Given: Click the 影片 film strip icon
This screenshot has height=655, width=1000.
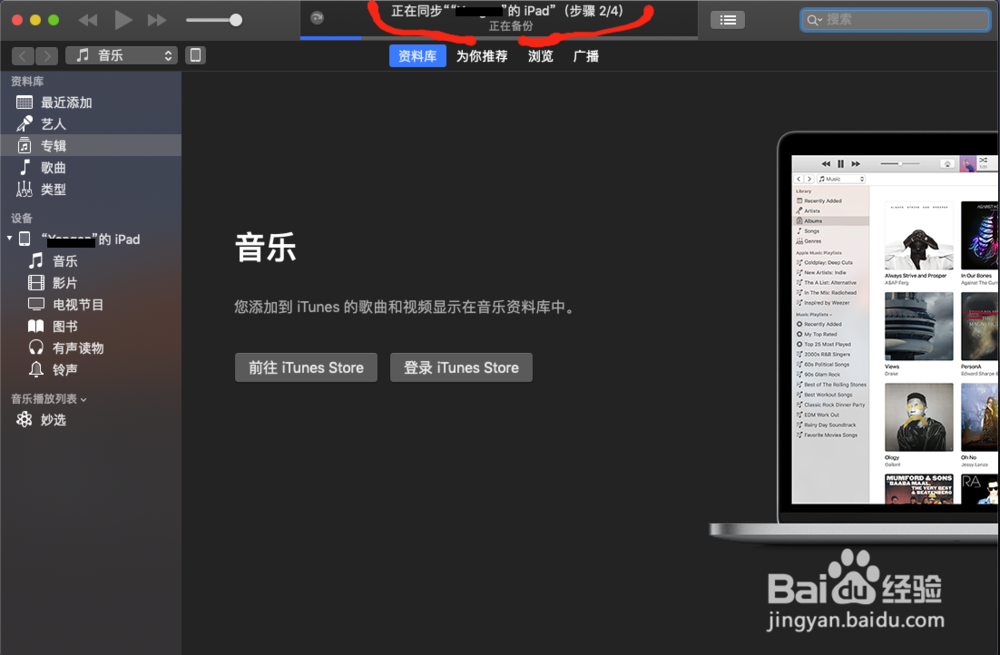Looking at the screenshot, I should [x=36, y=283].
